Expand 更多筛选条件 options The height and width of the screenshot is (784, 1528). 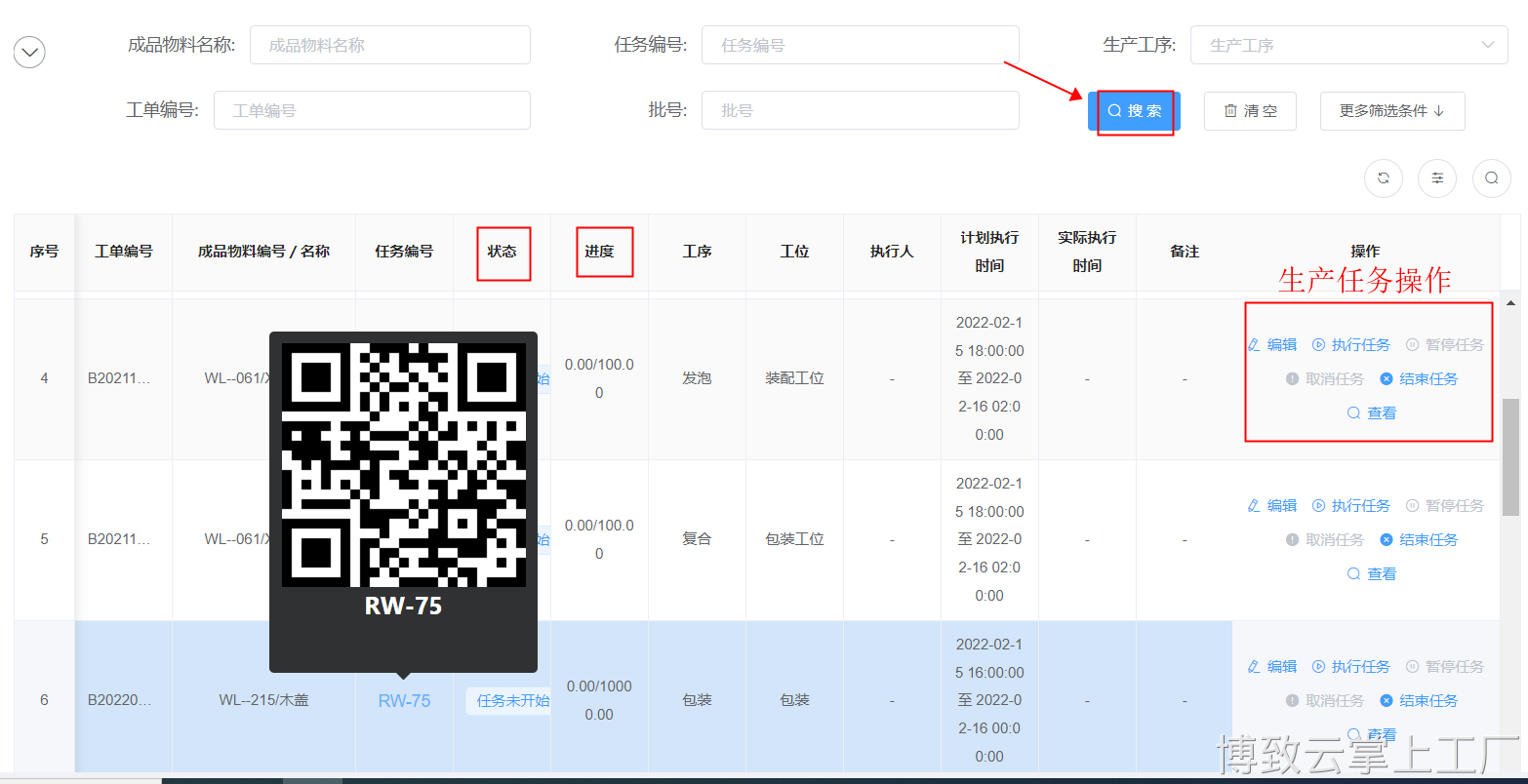1392,111
